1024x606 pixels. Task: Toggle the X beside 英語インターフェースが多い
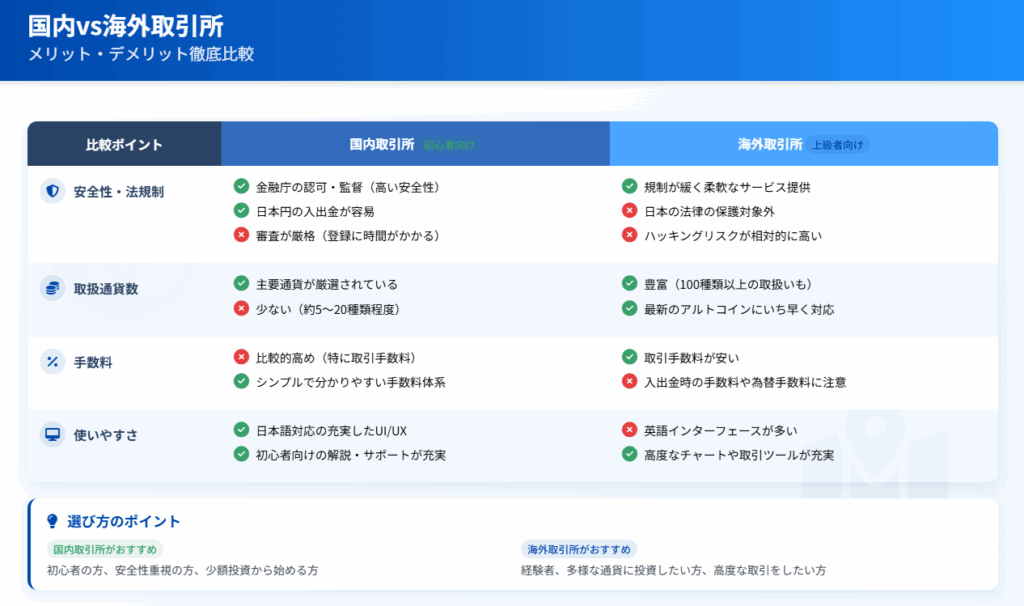pos(630,429)
